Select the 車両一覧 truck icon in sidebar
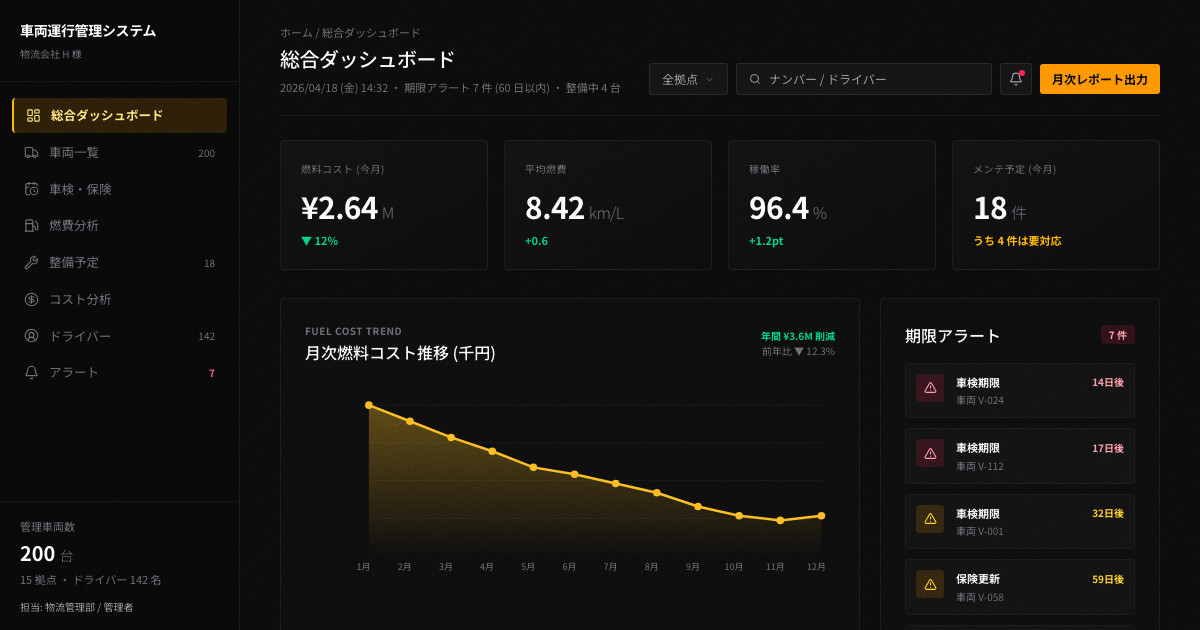The width and height of the screenshot is (1200, 630). (33, 152)
